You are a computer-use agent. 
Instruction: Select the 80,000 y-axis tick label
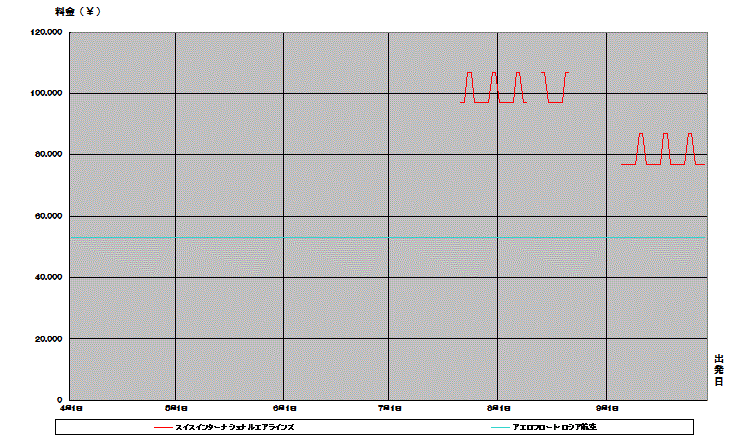point(49,155)
